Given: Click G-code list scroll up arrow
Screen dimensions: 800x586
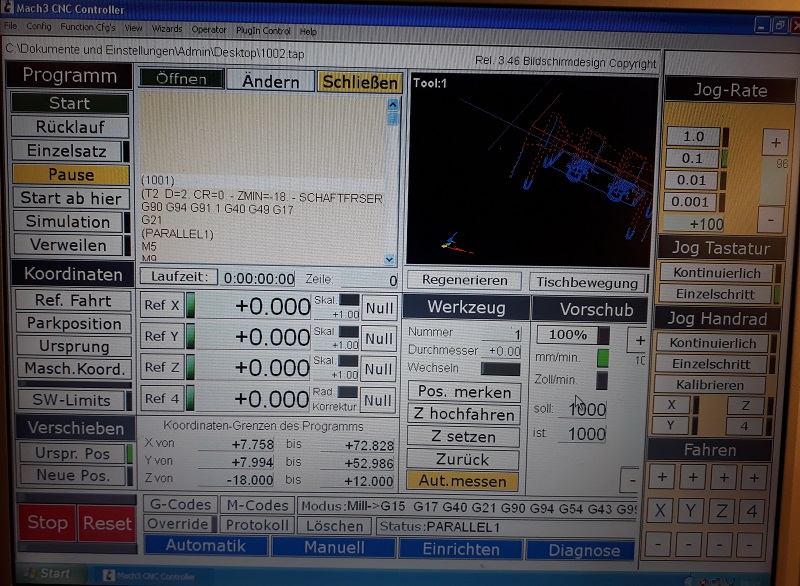Looking at the screenshot, I should (392, 105).
